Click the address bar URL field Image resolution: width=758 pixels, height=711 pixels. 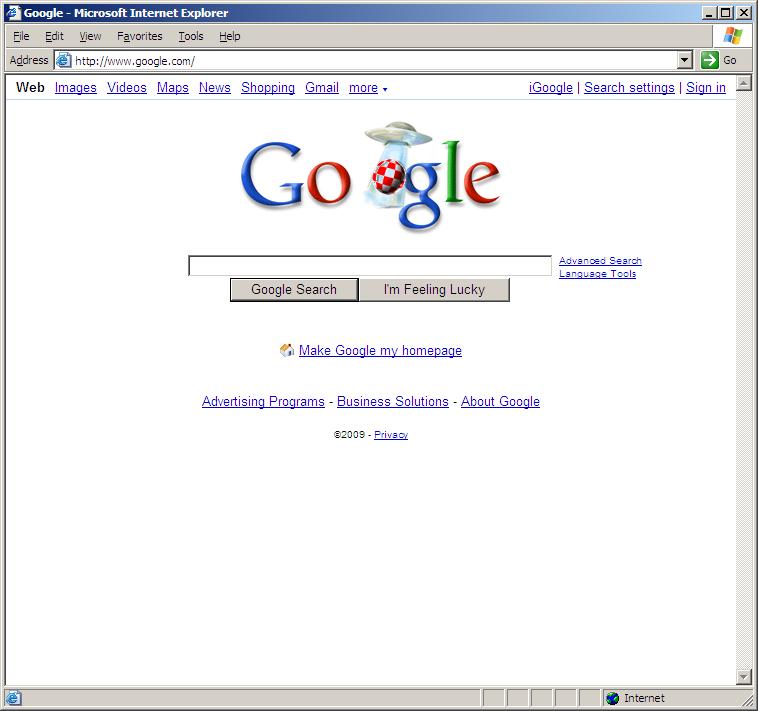[375, 61]
